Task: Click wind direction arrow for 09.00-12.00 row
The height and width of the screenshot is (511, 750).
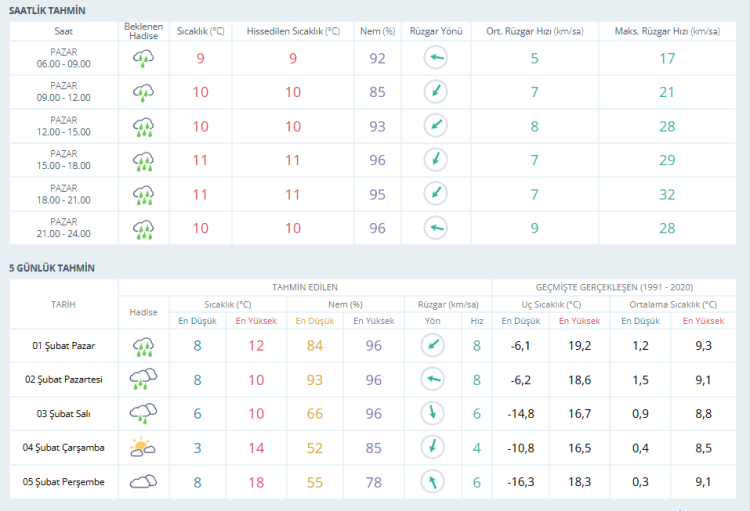Action: [x=435, y=92]
